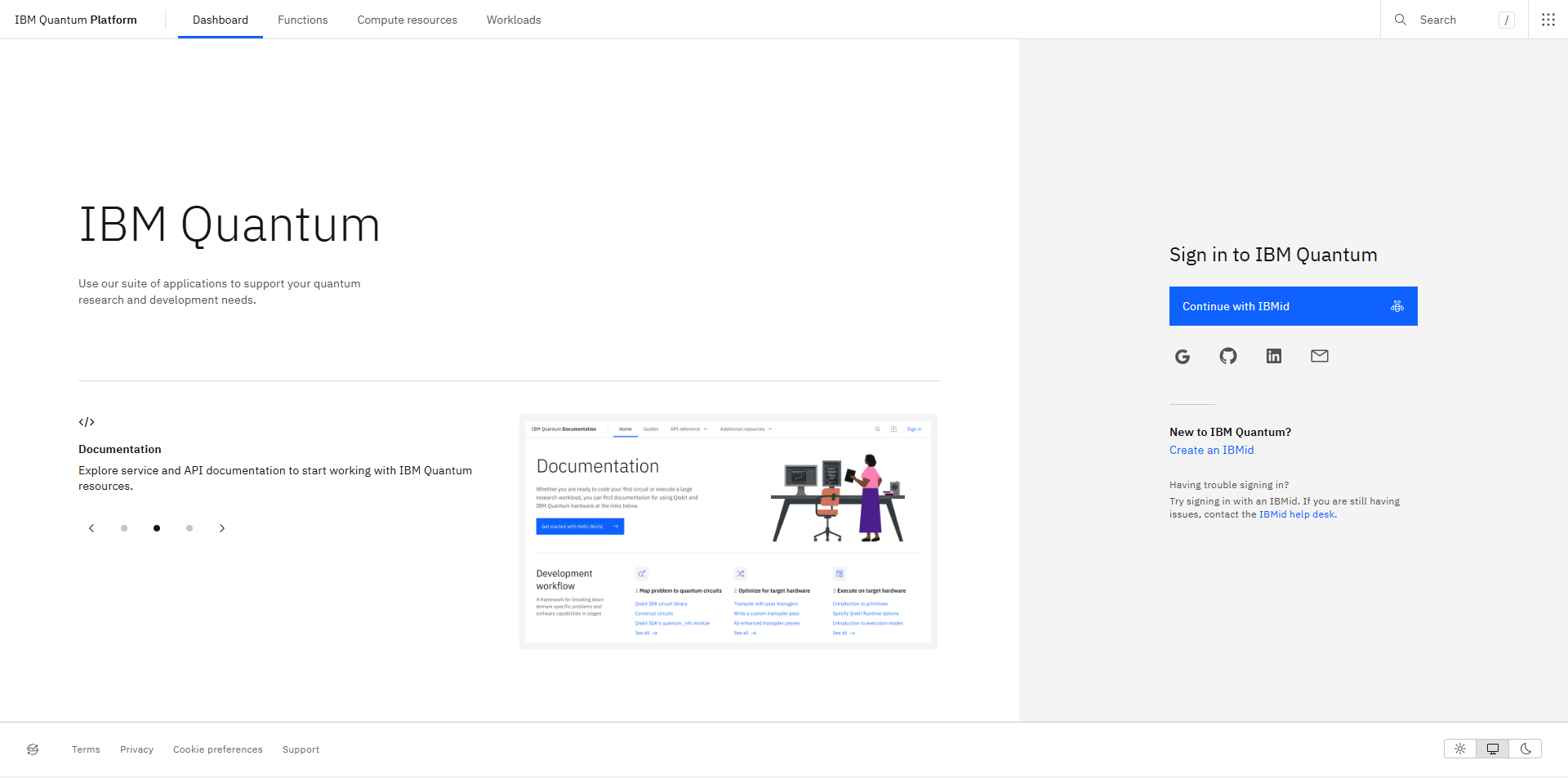
Task: Focus the Search input field
Action: tap(1454, 20)
